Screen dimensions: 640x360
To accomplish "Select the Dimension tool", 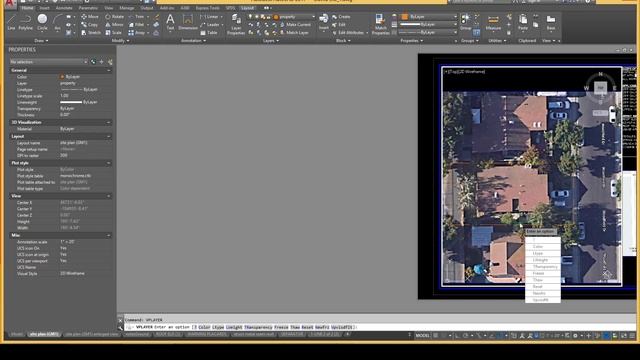I will tap(188, 22).
